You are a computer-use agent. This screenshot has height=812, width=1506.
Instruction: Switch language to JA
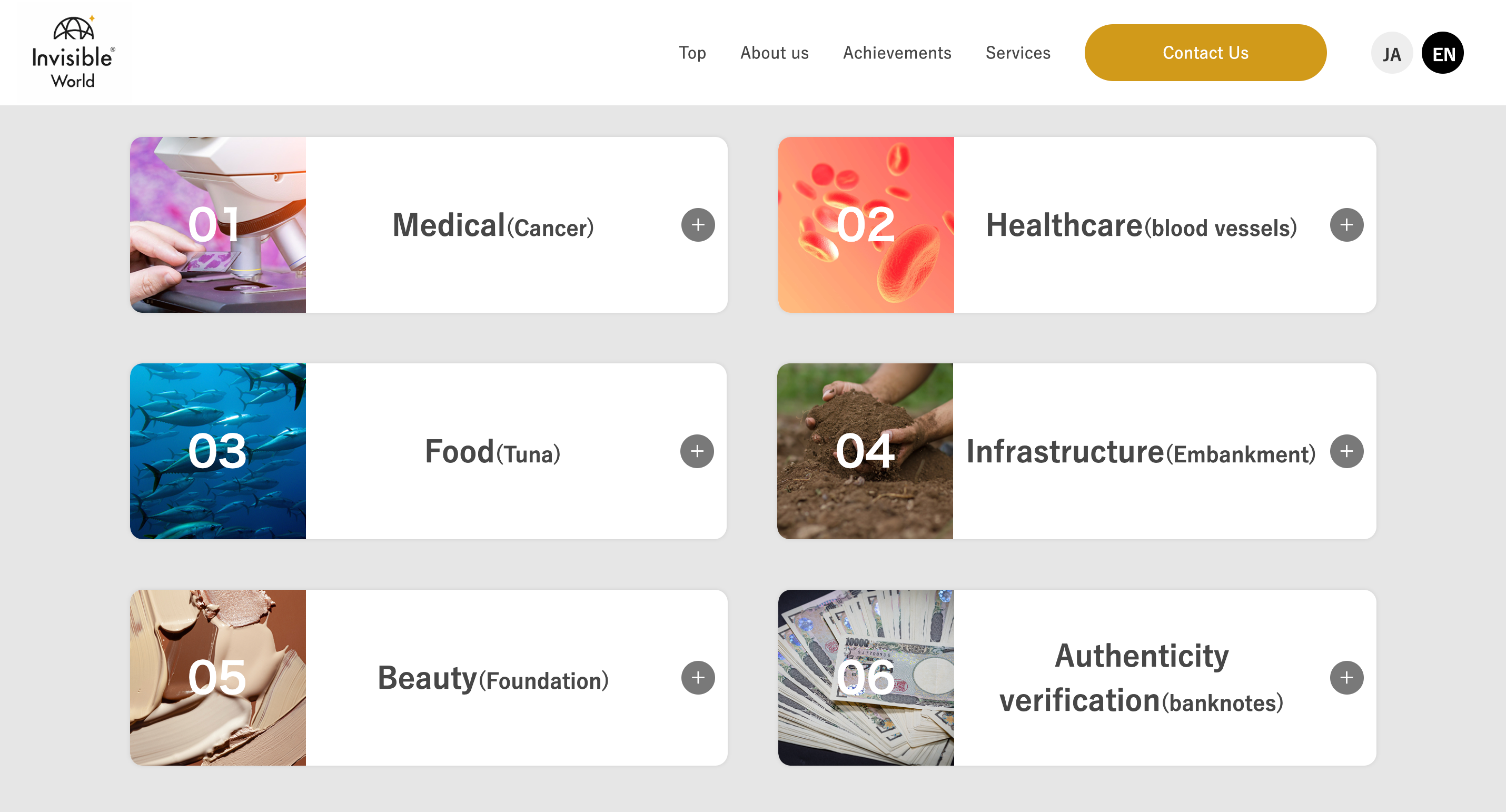(x=1392, y=53)
